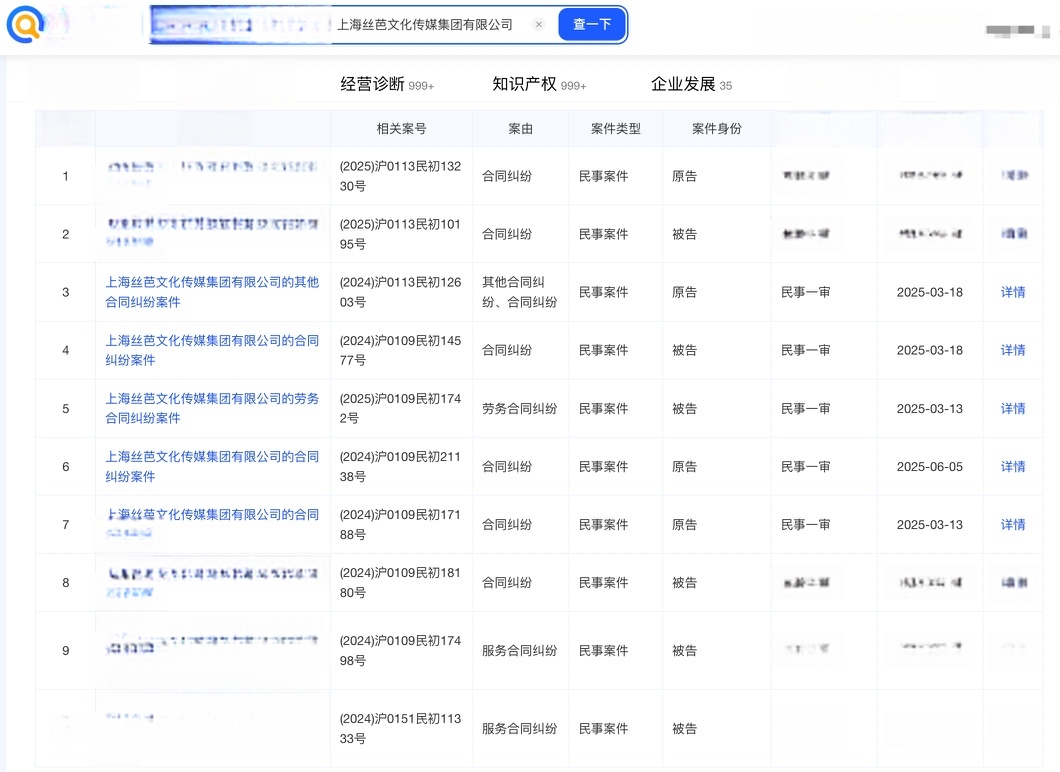Open case title link in row 6
The image size is (1060, 772).
212,466
